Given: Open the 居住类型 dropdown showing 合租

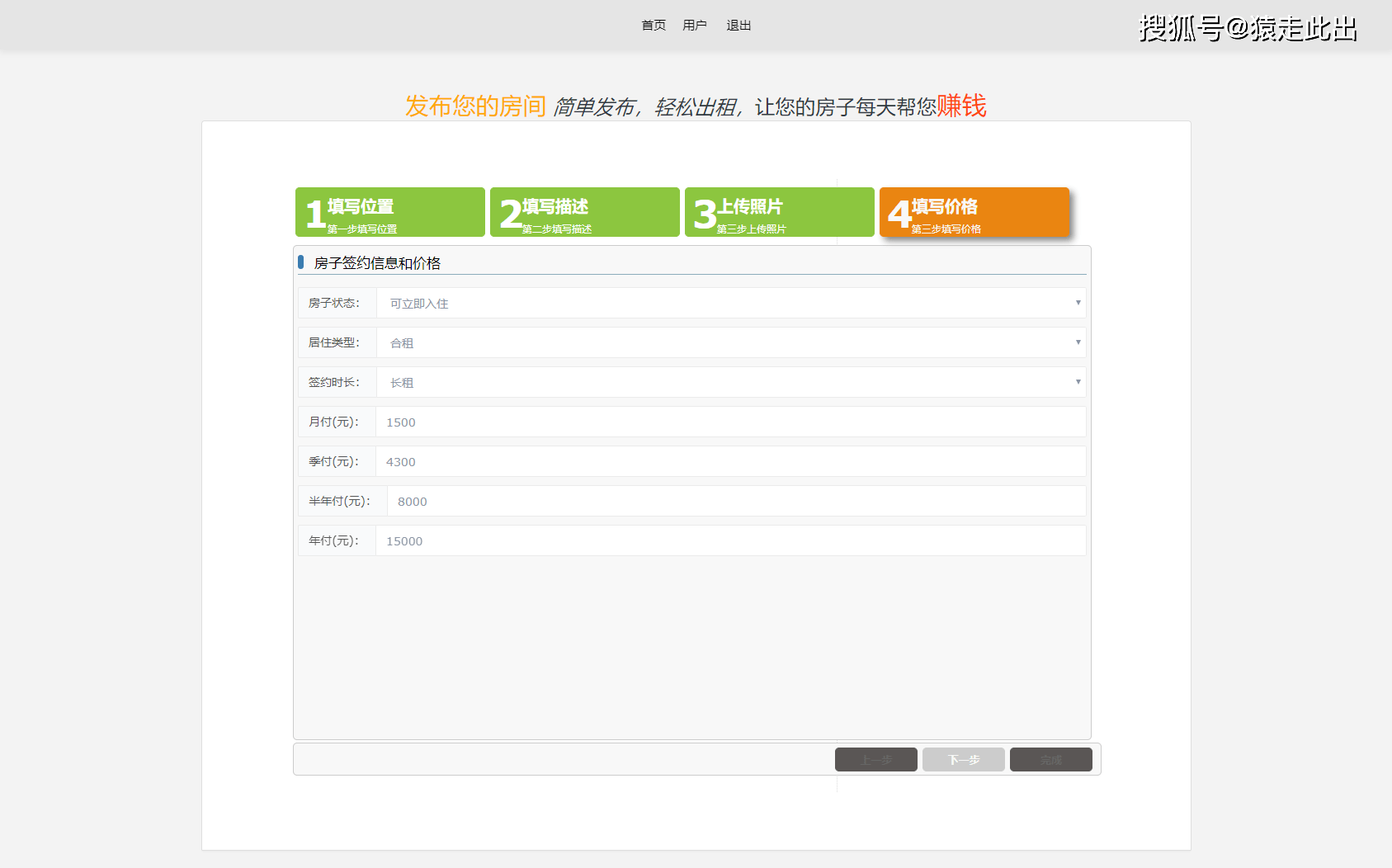Looking at the screenshot, I should coord(731,342).
